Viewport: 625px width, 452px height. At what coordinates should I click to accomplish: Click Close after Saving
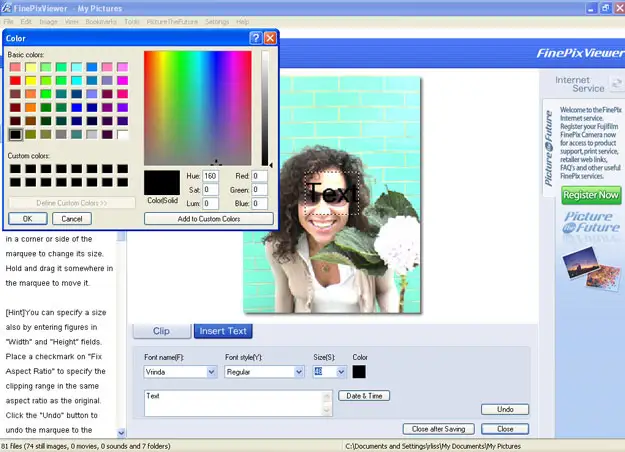[x=438, y=429]
